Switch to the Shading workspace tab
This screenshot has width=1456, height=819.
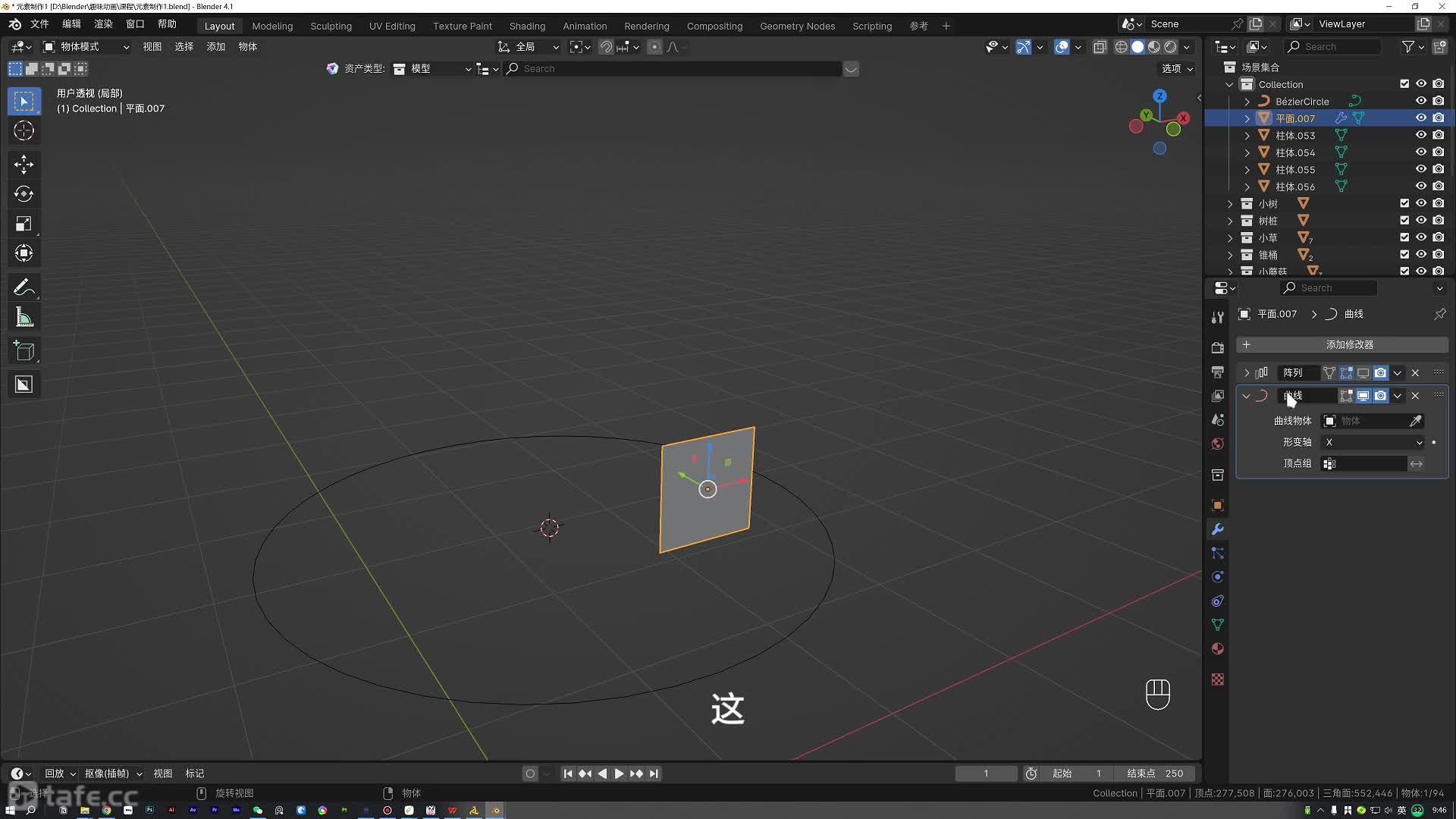point(527,26)
